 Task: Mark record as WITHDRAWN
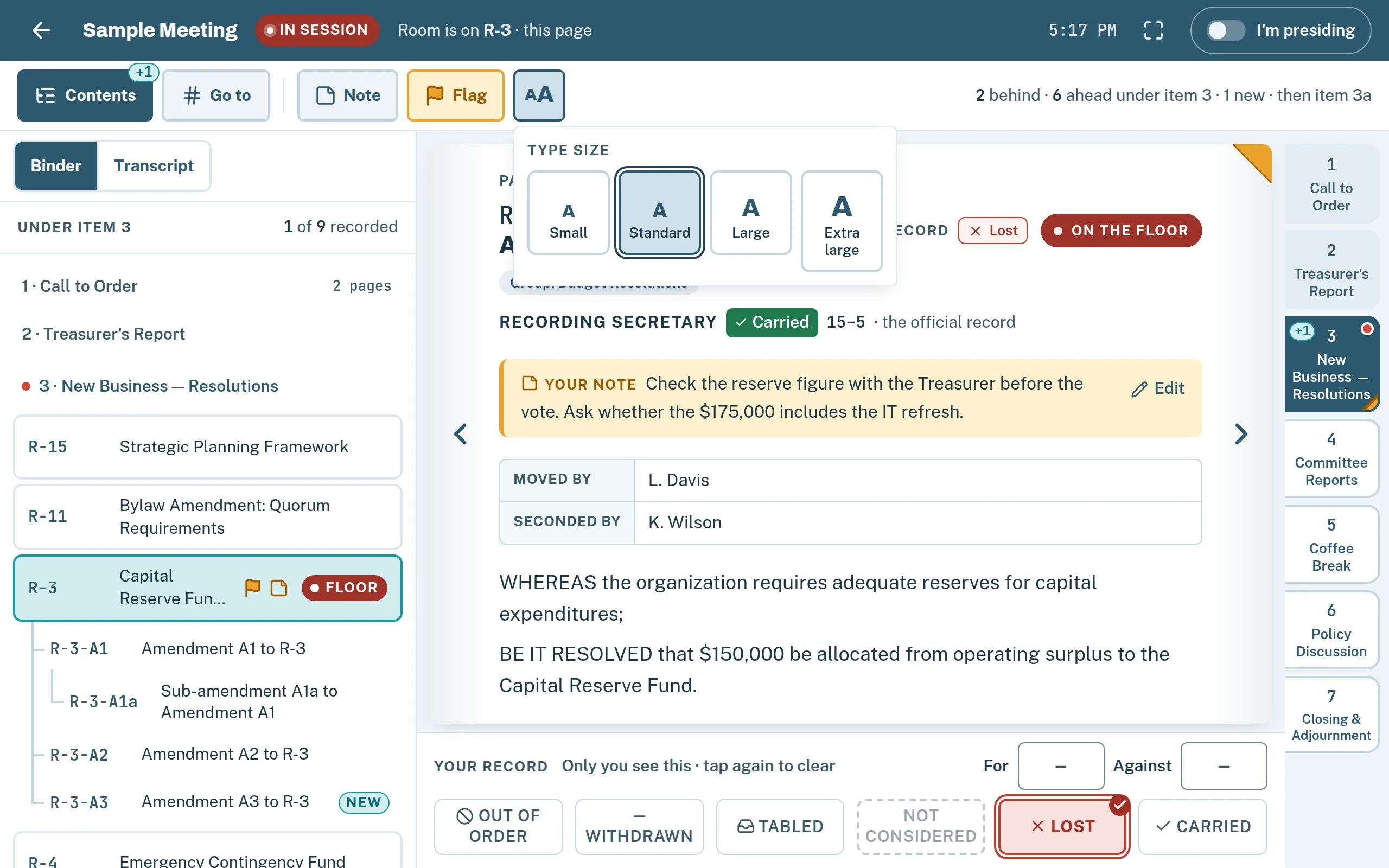[639, 826]
